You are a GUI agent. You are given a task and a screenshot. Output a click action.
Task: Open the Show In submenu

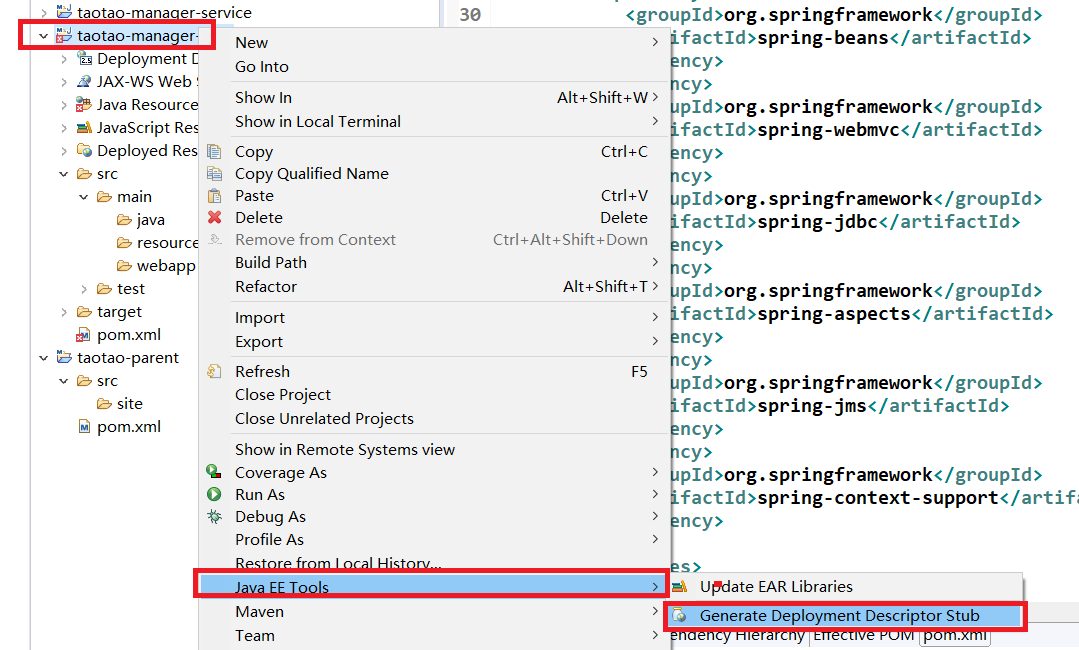434,98
